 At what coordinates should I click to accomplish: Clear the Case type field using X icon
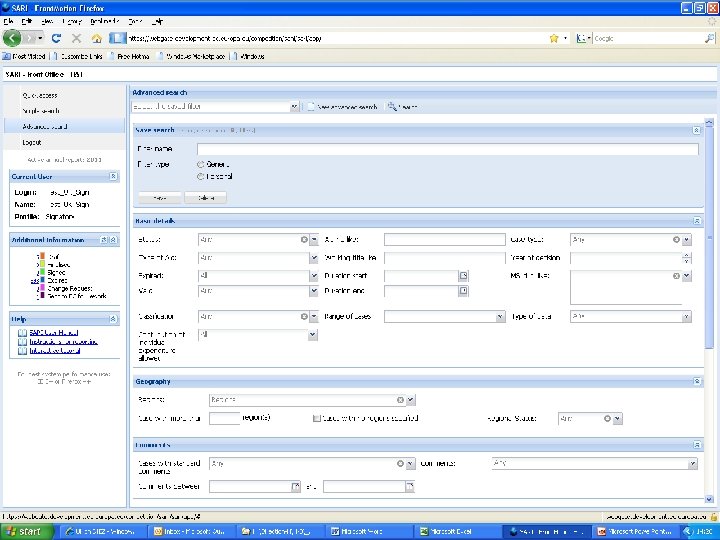676,239
